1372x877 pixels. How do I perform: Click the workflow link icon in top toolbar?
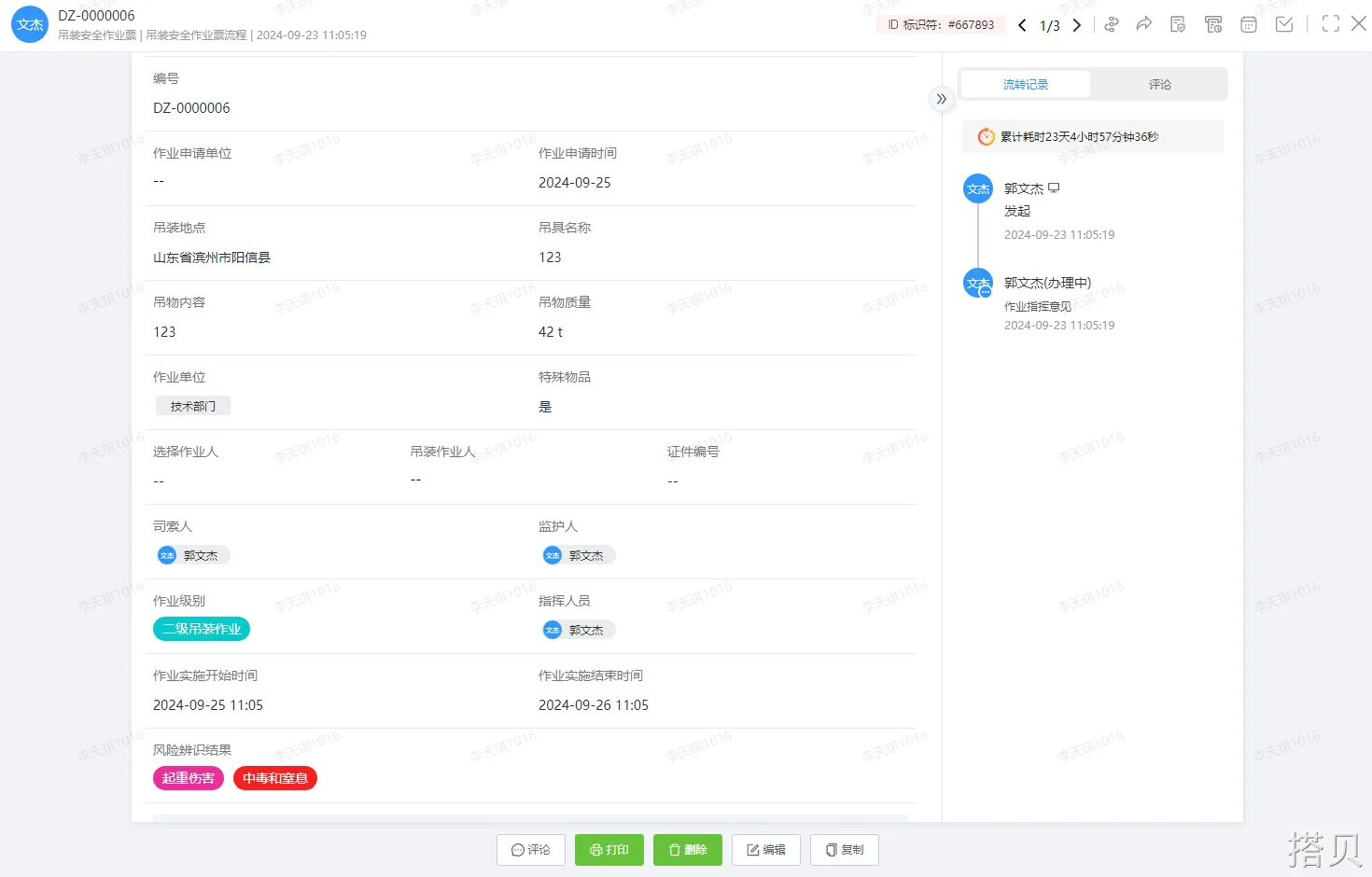pyautogui.click(x=1111, y=24)
